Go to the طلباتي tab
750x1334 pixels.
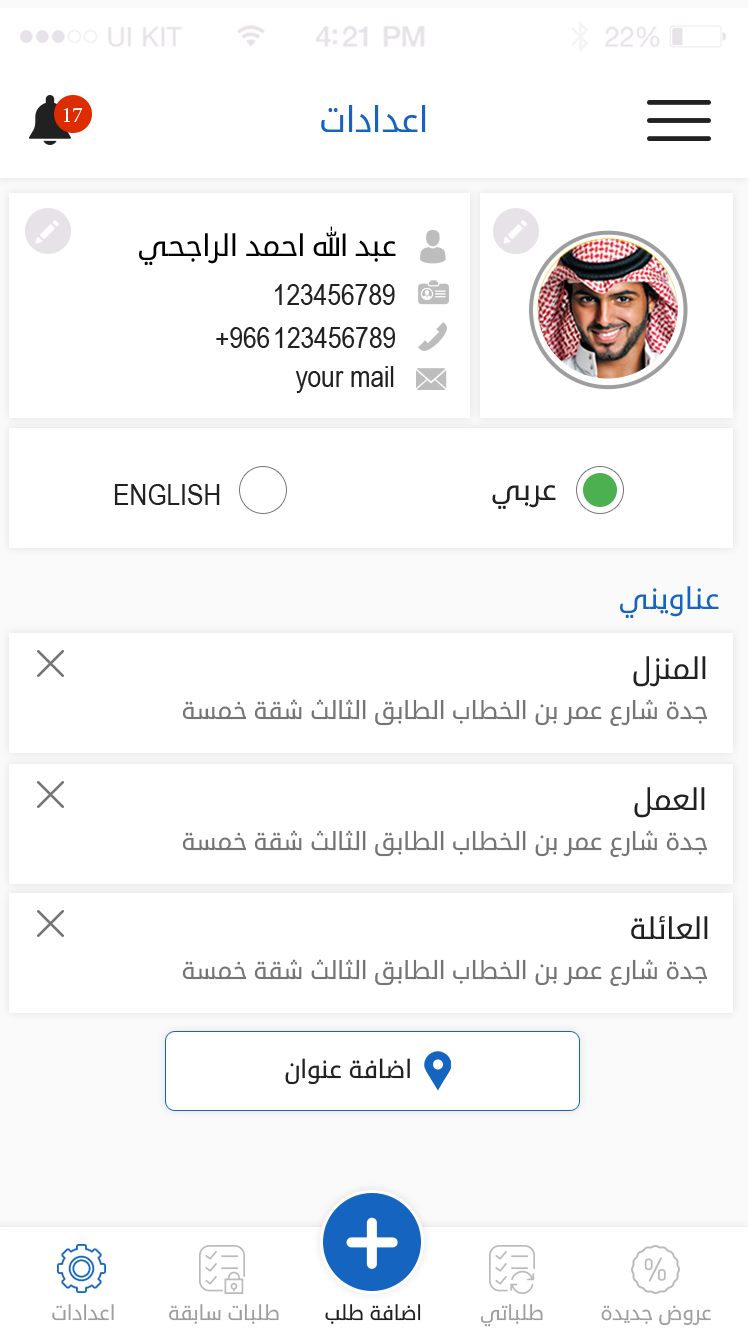pyautogui.click(x=512, y=1282)
